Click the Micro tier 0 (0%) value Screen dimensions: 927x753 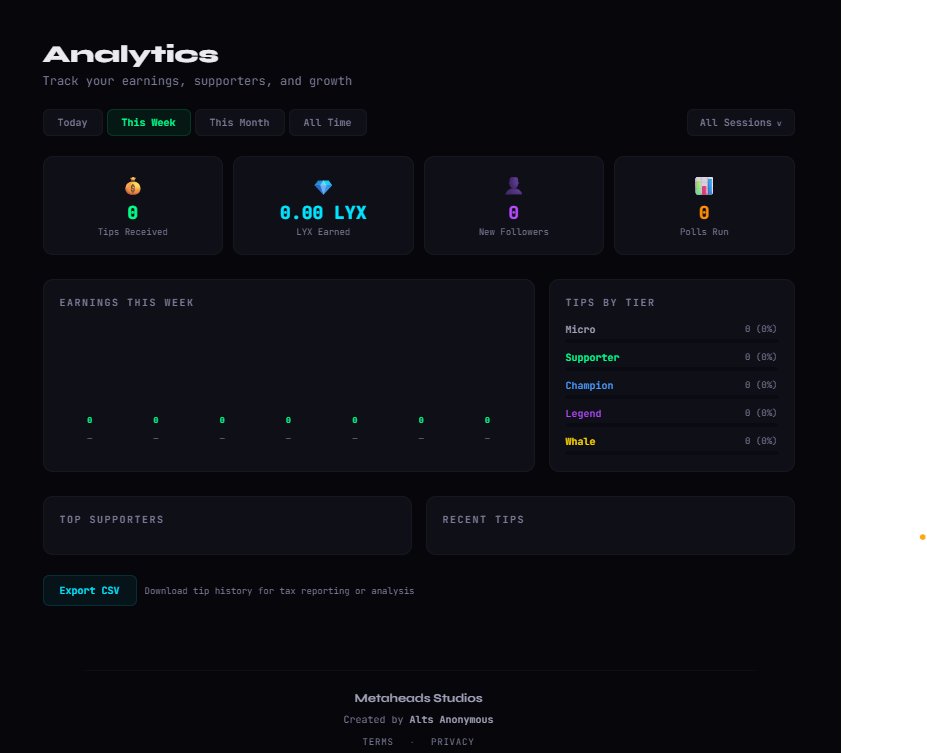[x=760, y=329]
